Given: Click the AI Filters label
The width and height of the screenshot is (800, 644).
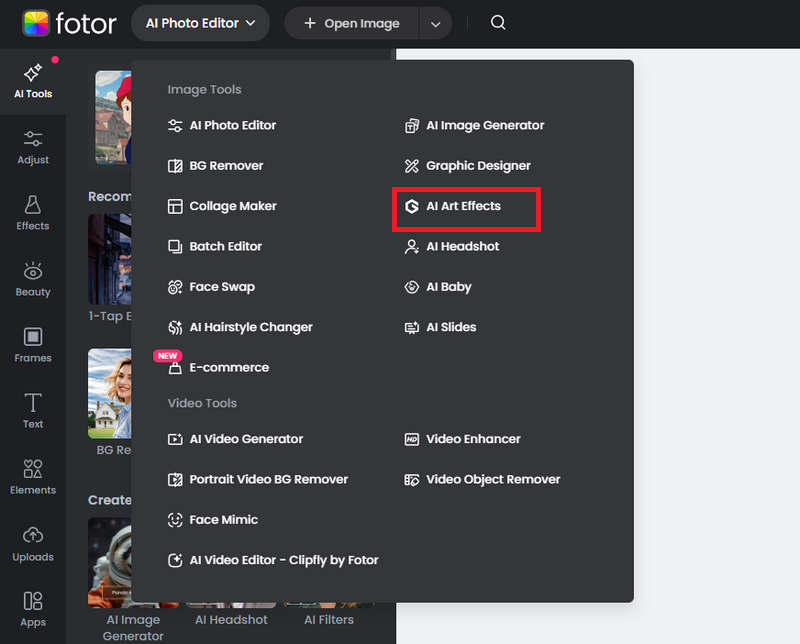Looking at the screenshot, I should (x=329, y=620).
